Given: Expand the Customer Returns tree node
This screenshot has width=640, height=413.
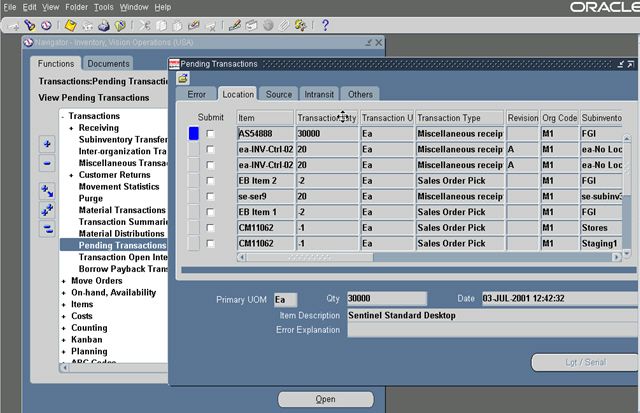Looking at the screenshot, I should pos(71,175).
